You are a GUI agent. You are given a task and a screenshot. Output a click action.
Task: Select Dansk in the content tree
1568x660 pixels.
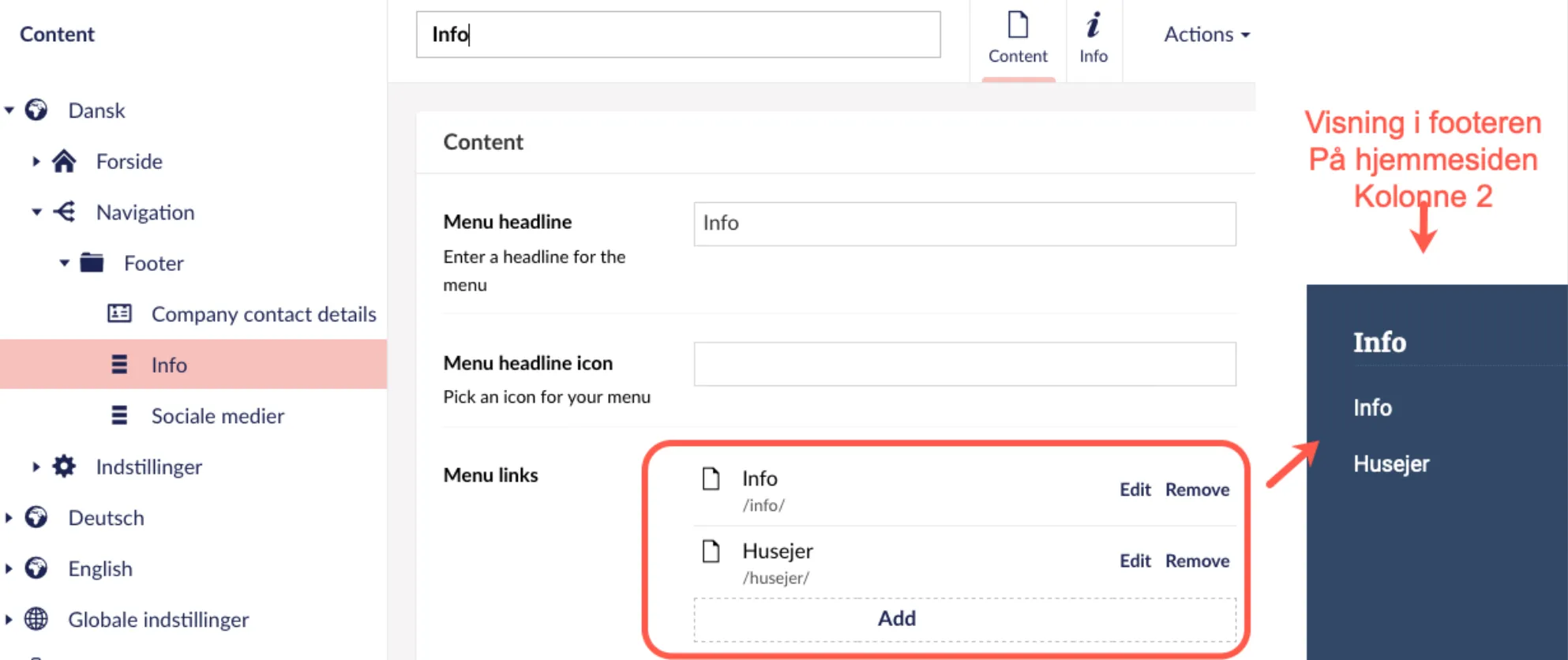[x=96, y=111]
